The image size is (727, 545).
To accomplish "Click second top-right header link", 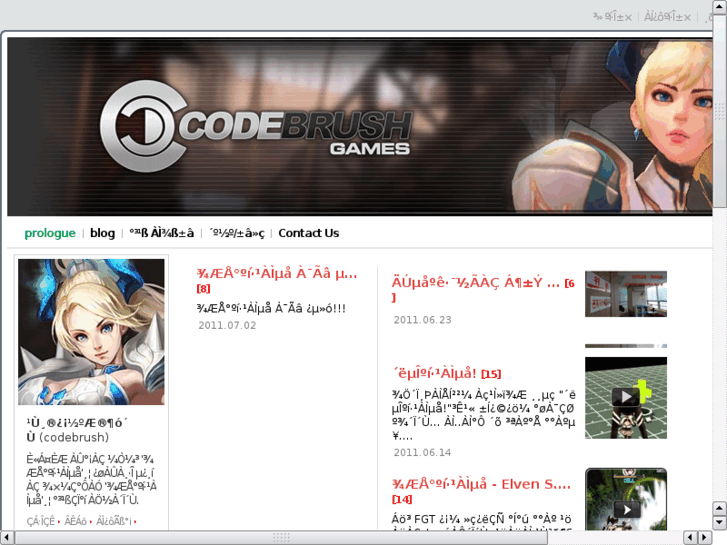I will pyautogui.click(x=668, y=17).
